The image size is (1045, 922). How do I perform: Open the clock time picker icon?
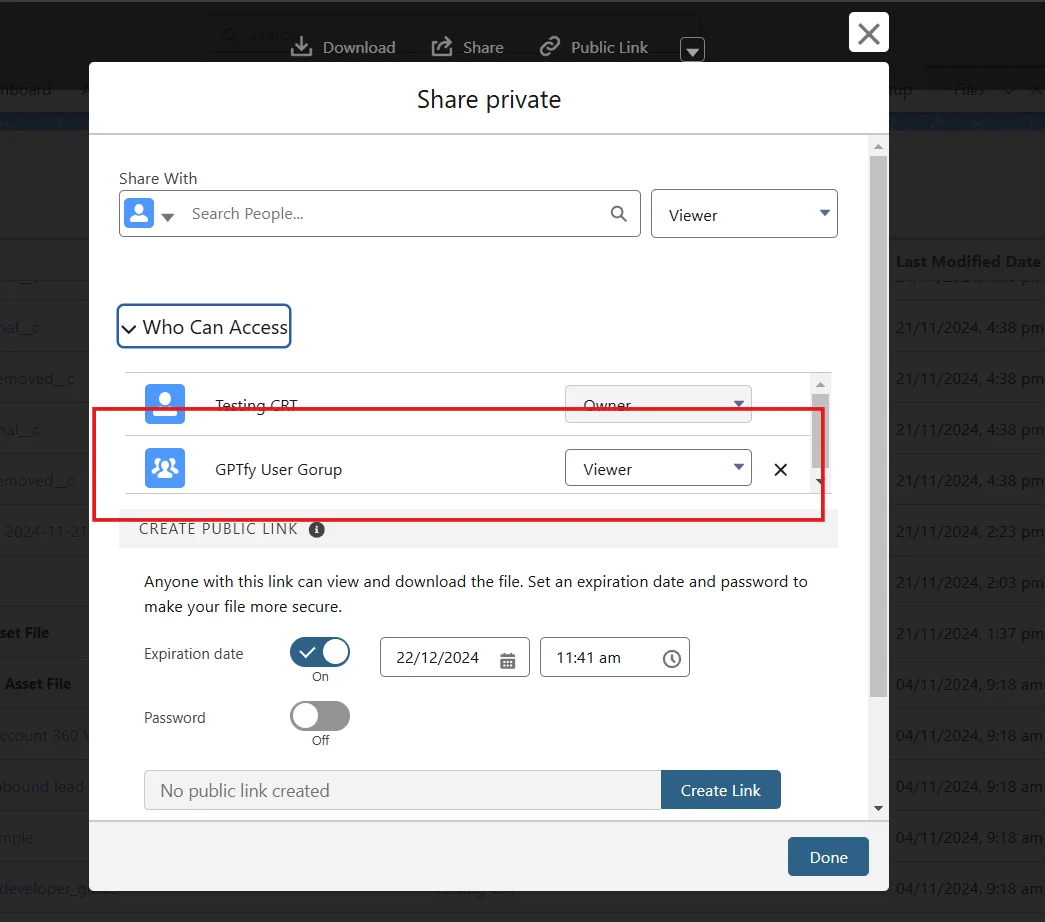click(x=672, y=659)
